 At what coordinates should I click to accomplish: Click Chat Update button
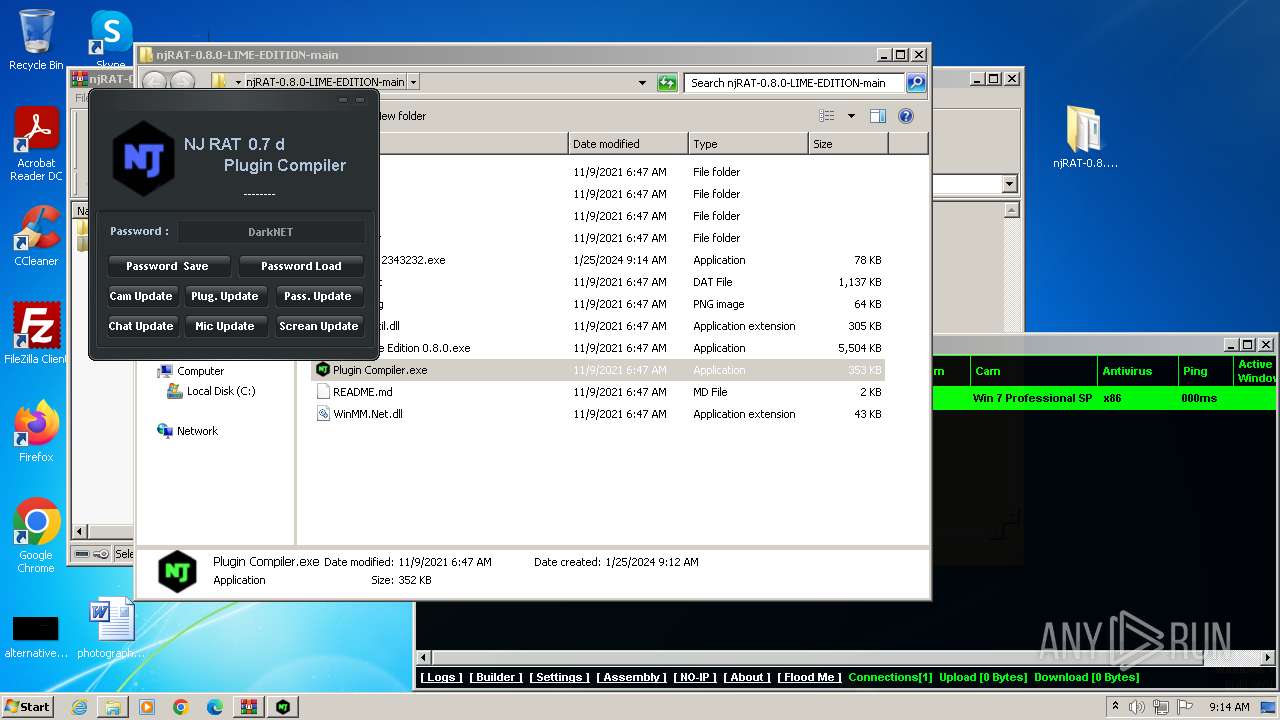coord(141,326)
